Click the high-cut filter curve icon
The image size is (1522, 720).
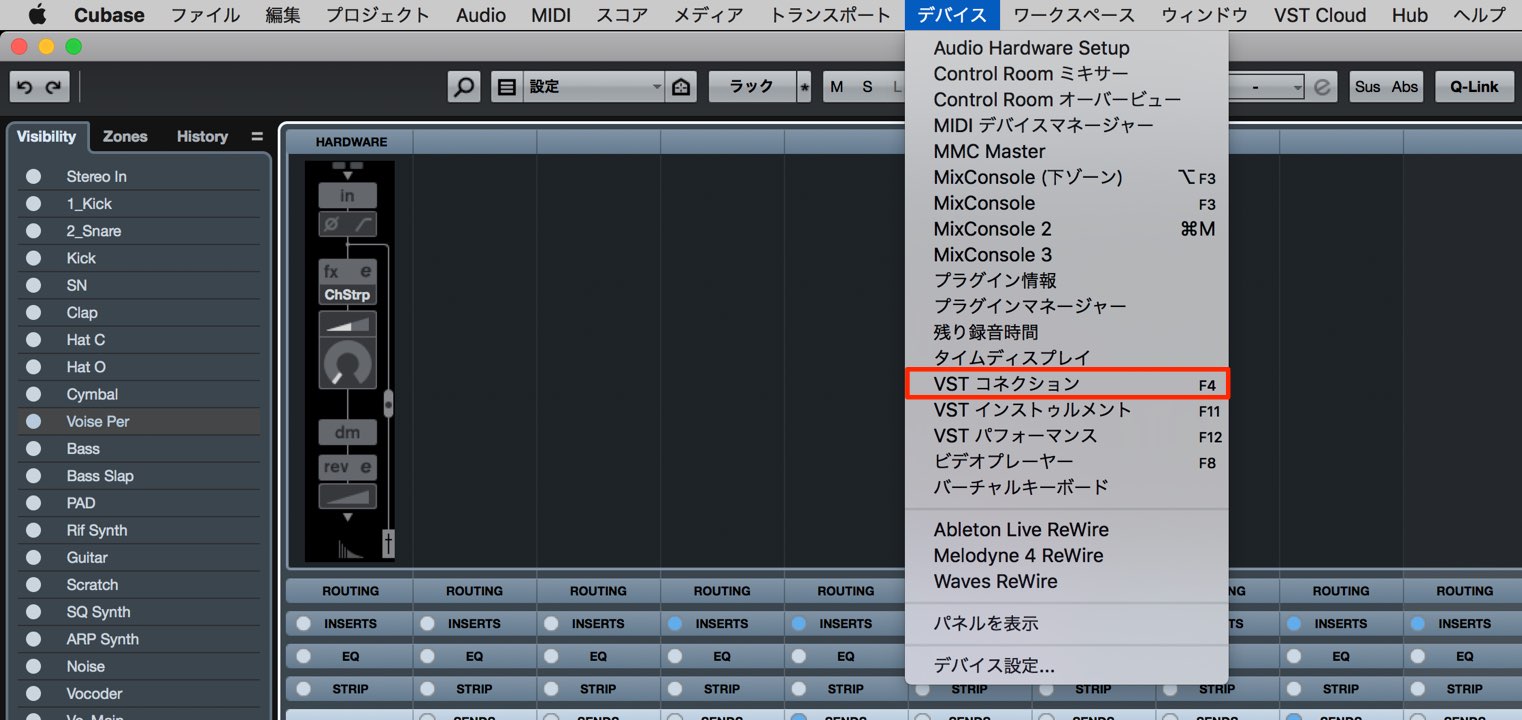[362, 224]
